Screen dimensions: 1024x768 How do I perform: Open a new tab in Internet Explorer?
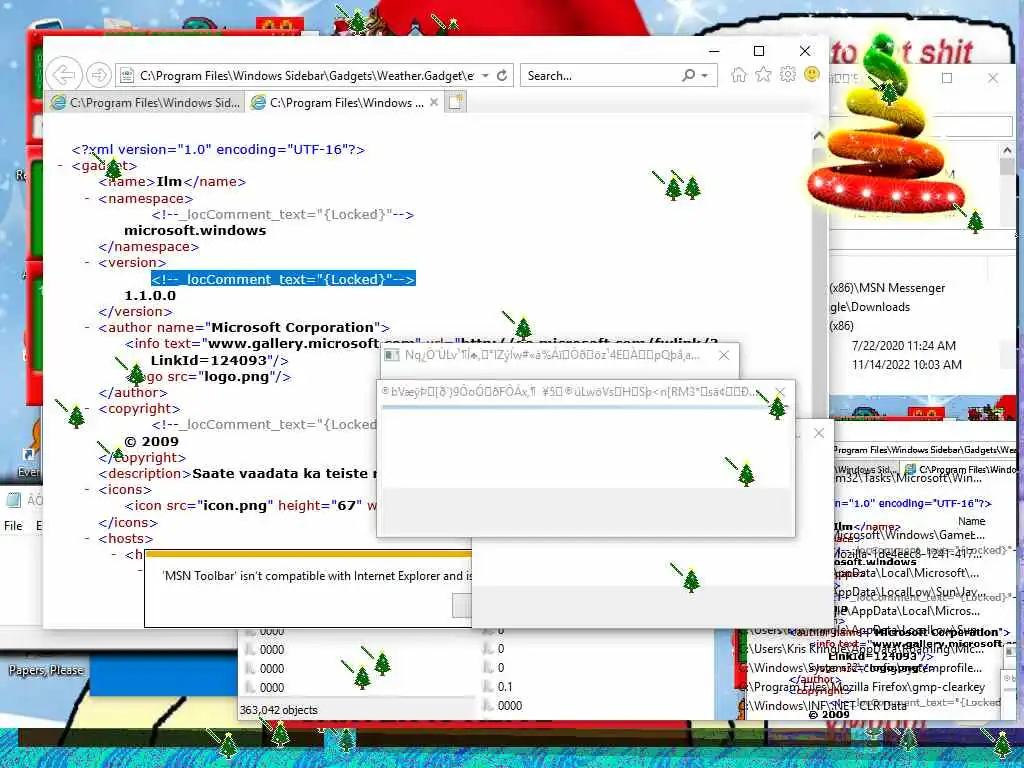[456, 102]
